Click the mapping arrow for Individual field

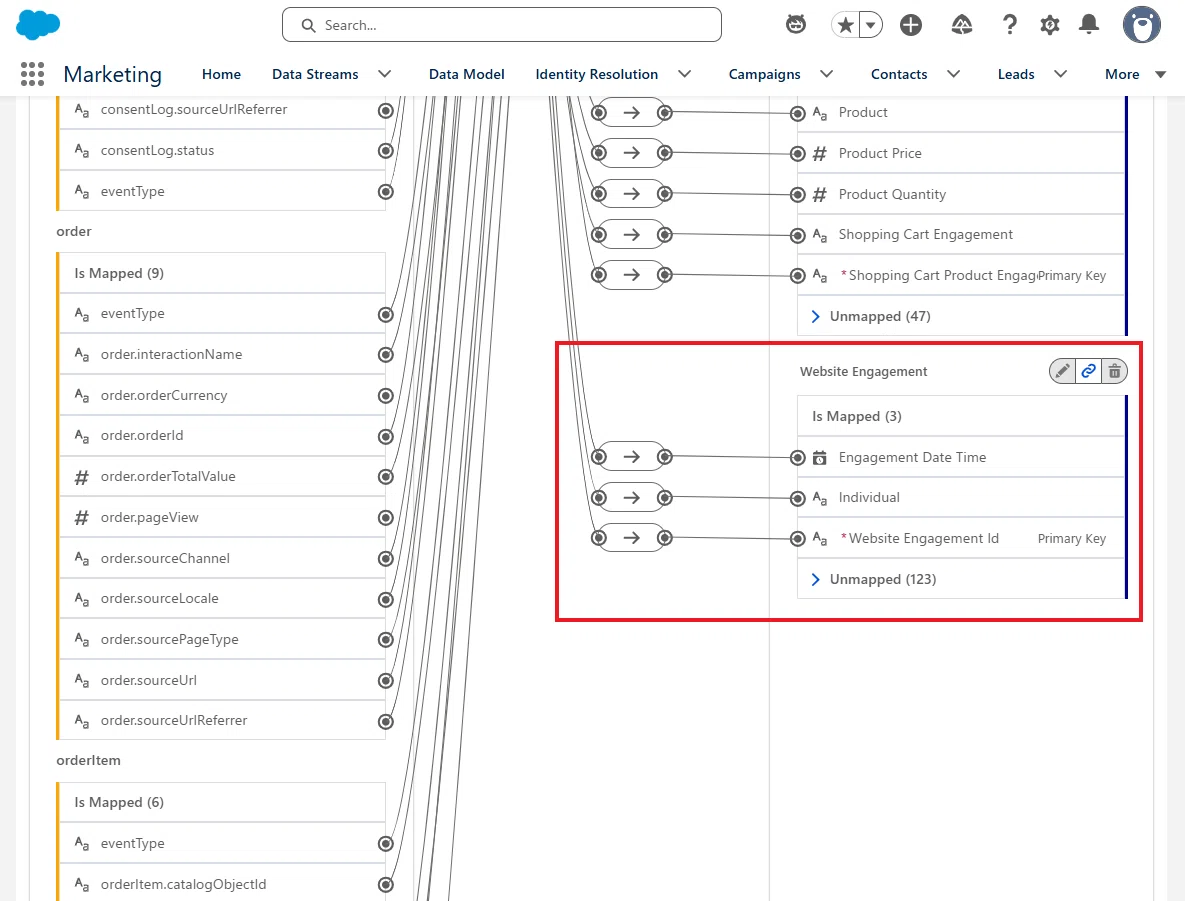coord(632,497)
